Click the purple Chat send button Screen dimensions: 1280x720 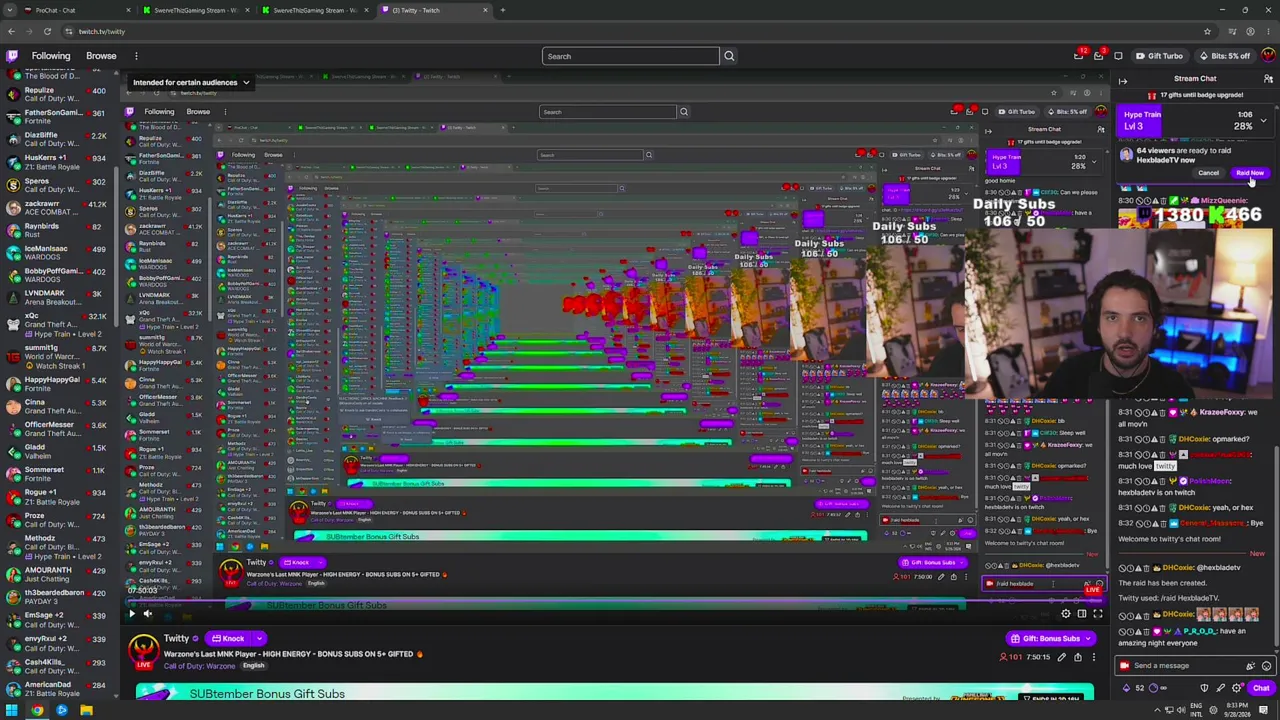click(x=1261, y=688)
